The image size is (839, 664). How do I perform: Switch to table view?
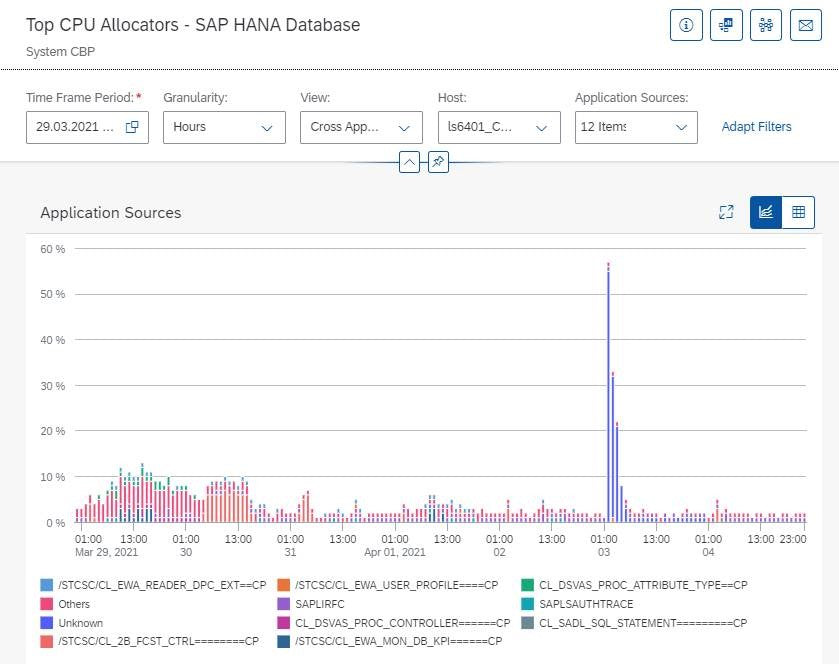799,212
